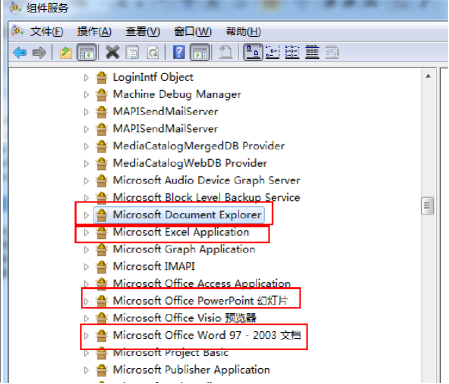Screen dimensions: 449x384
Task: Select MediaCatalogMergedDB Provider
Action: [199, 146]
